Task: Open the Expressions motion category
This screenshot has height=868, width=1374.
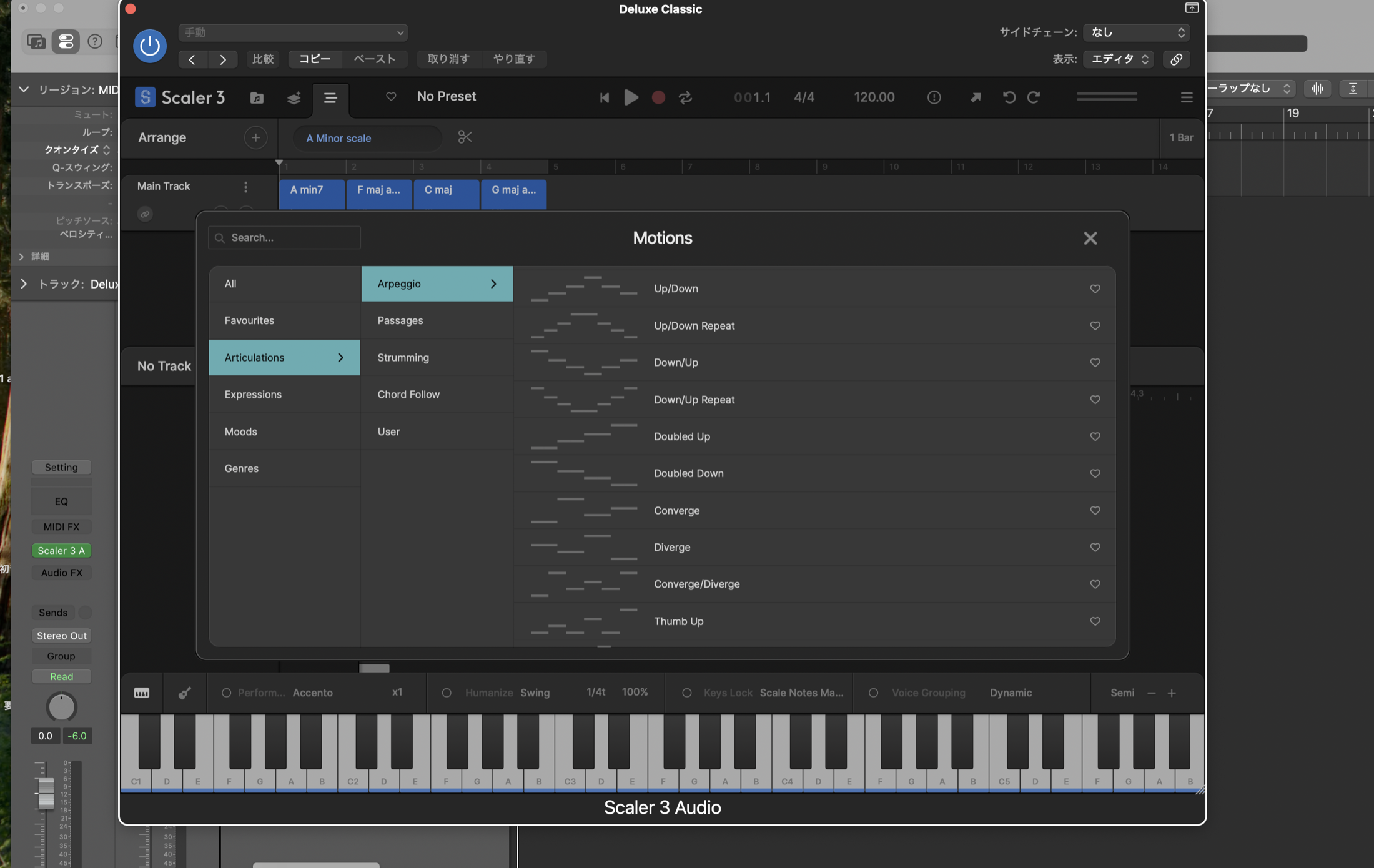Action: click(x=284, y=395)
